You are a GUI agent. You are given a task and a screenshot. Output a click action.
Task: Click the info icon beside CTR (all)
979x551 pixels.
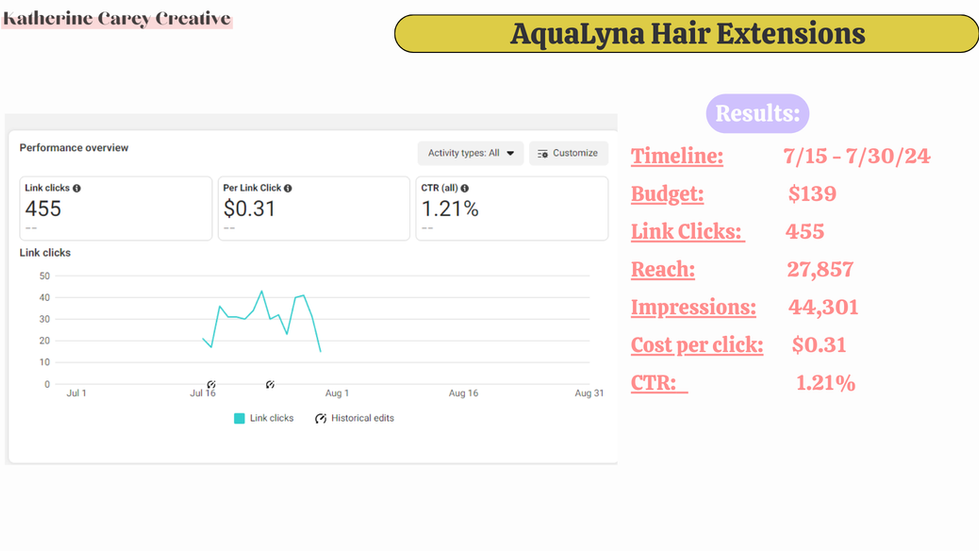[465, 188]
